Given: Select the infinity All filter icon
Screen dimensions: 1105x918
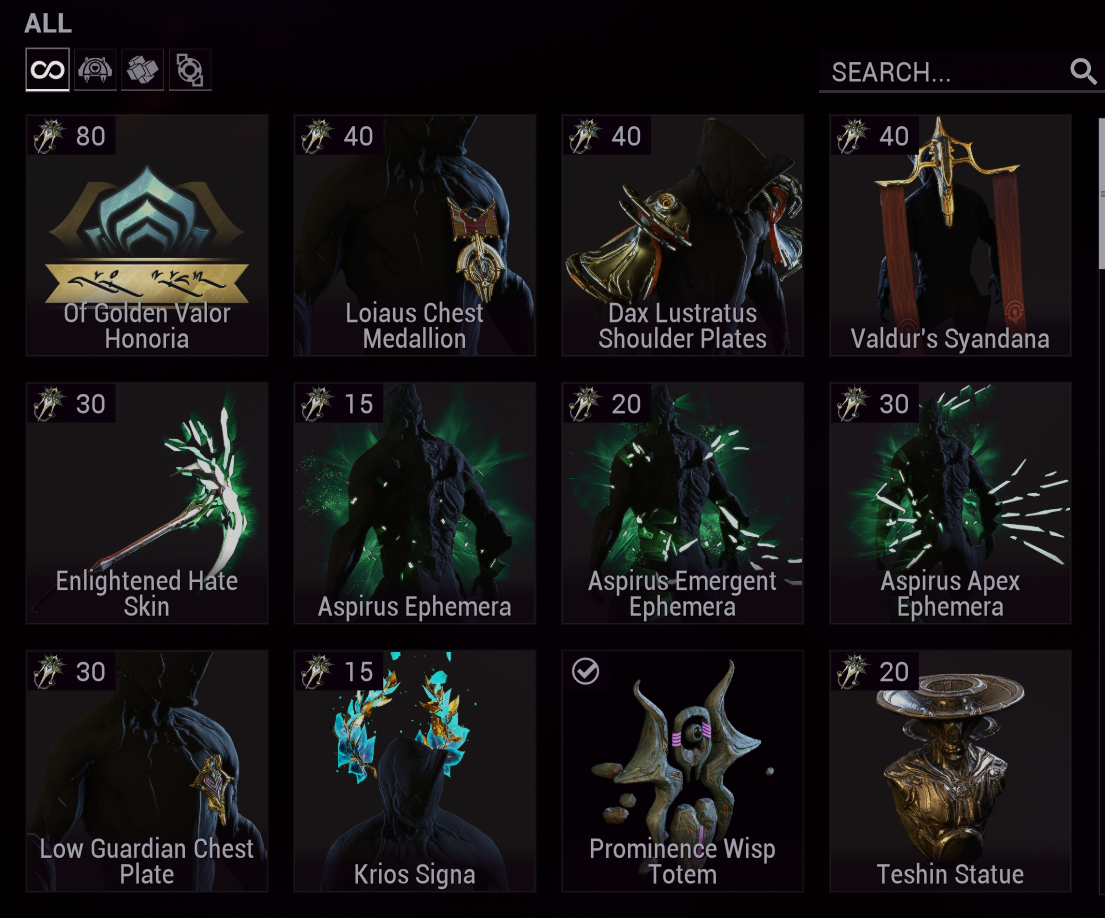Looking at the screenshot, I should [x=47, y=70].
